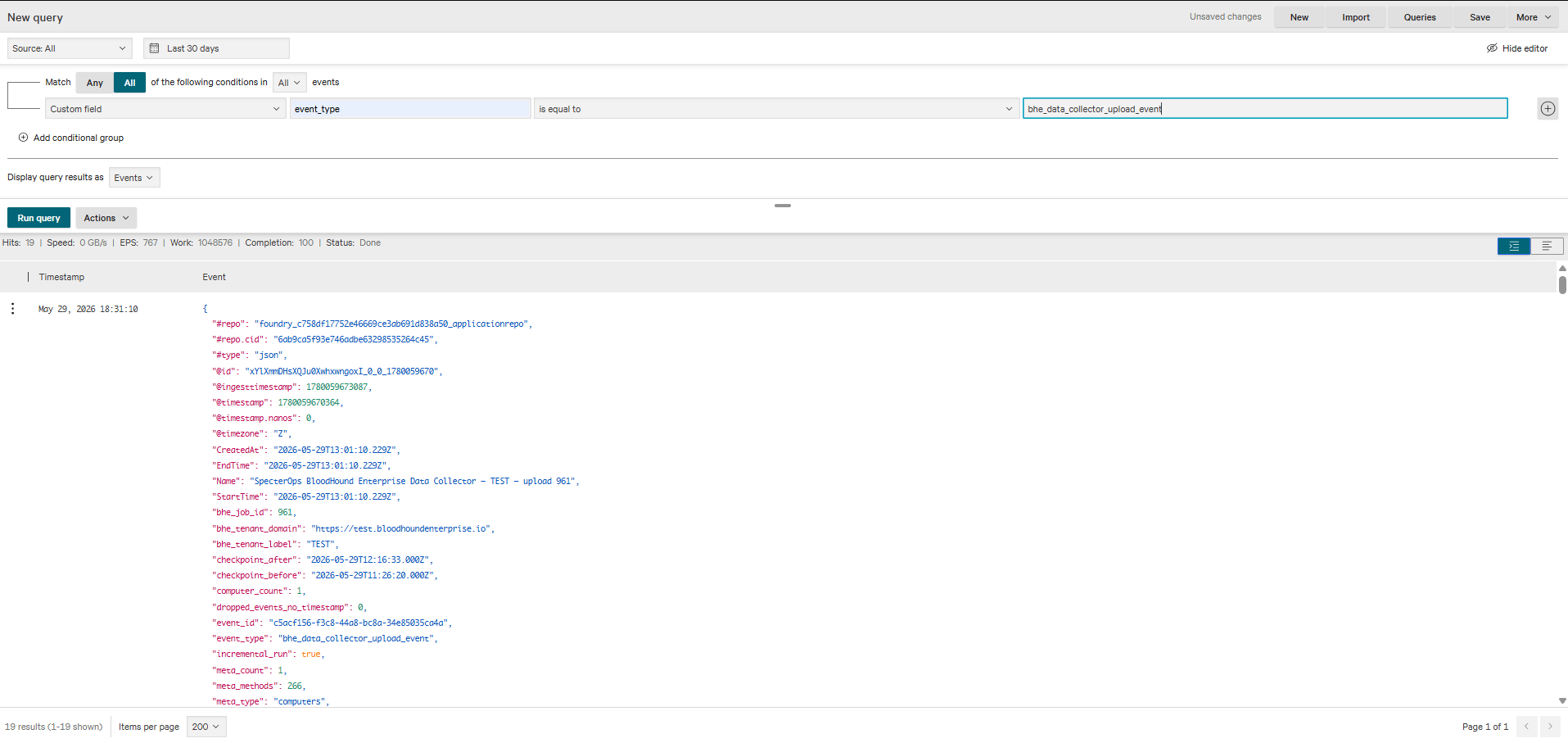1568x743 pixels.
Task: Click the Add conditional group plus icon
Action: [23, 138]
